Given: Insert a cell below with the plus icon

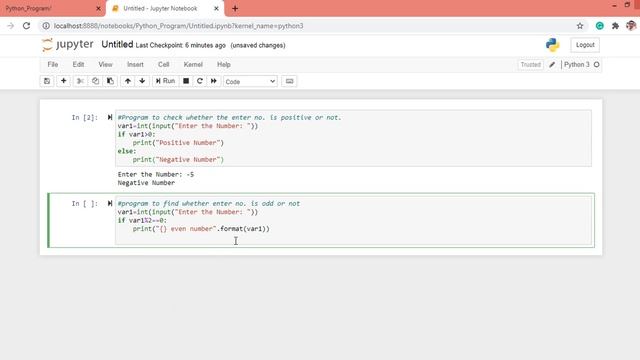Looking at the screenshot, I should point(63,81).
